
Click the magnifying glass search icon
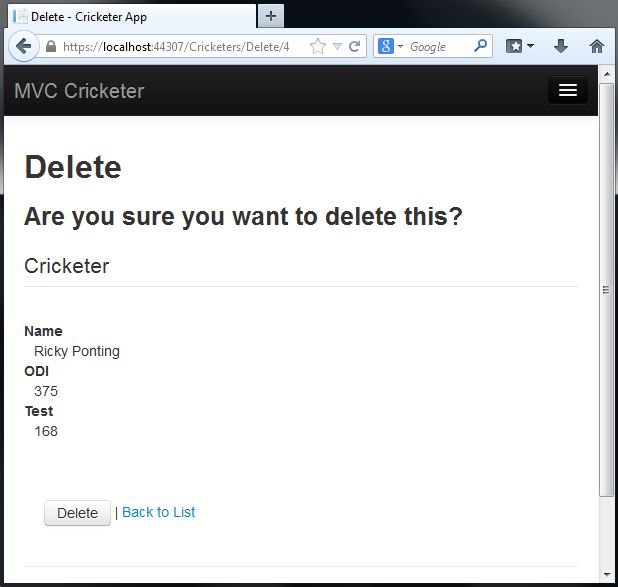pyautogui.click(x=480, y=46)
